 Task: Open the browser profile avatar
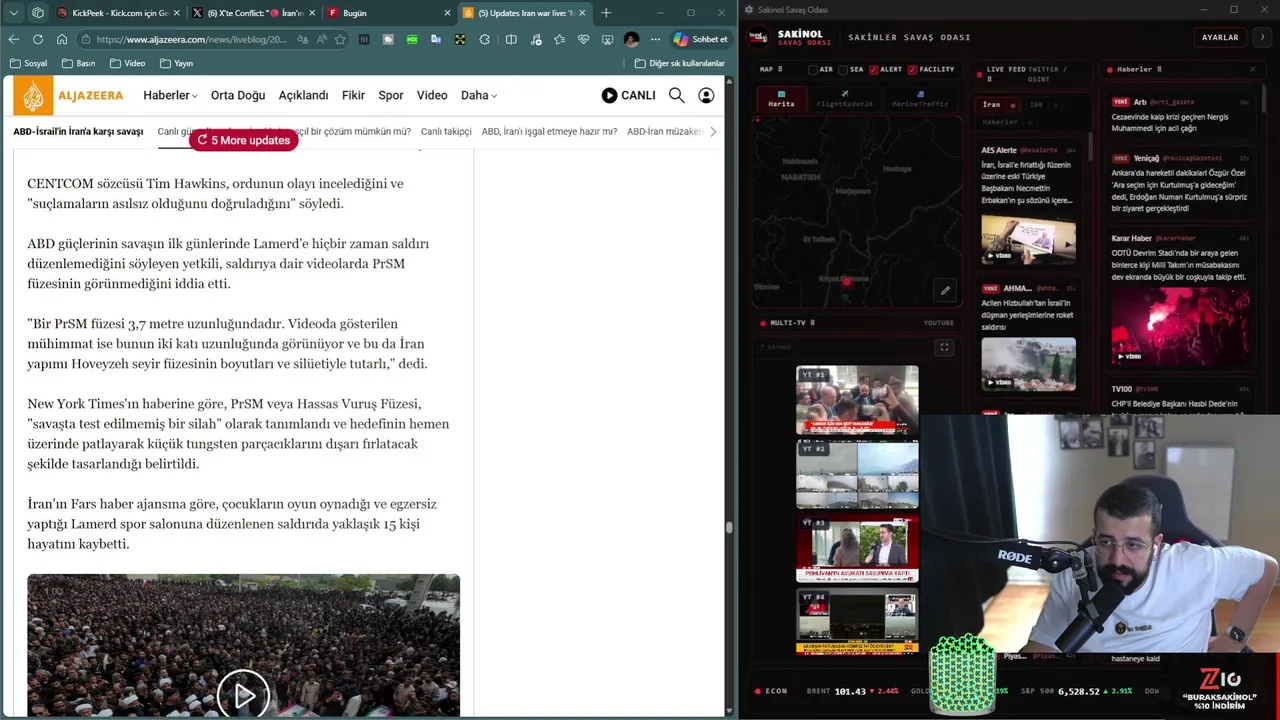pyautogui.click(x=631, y=39)
